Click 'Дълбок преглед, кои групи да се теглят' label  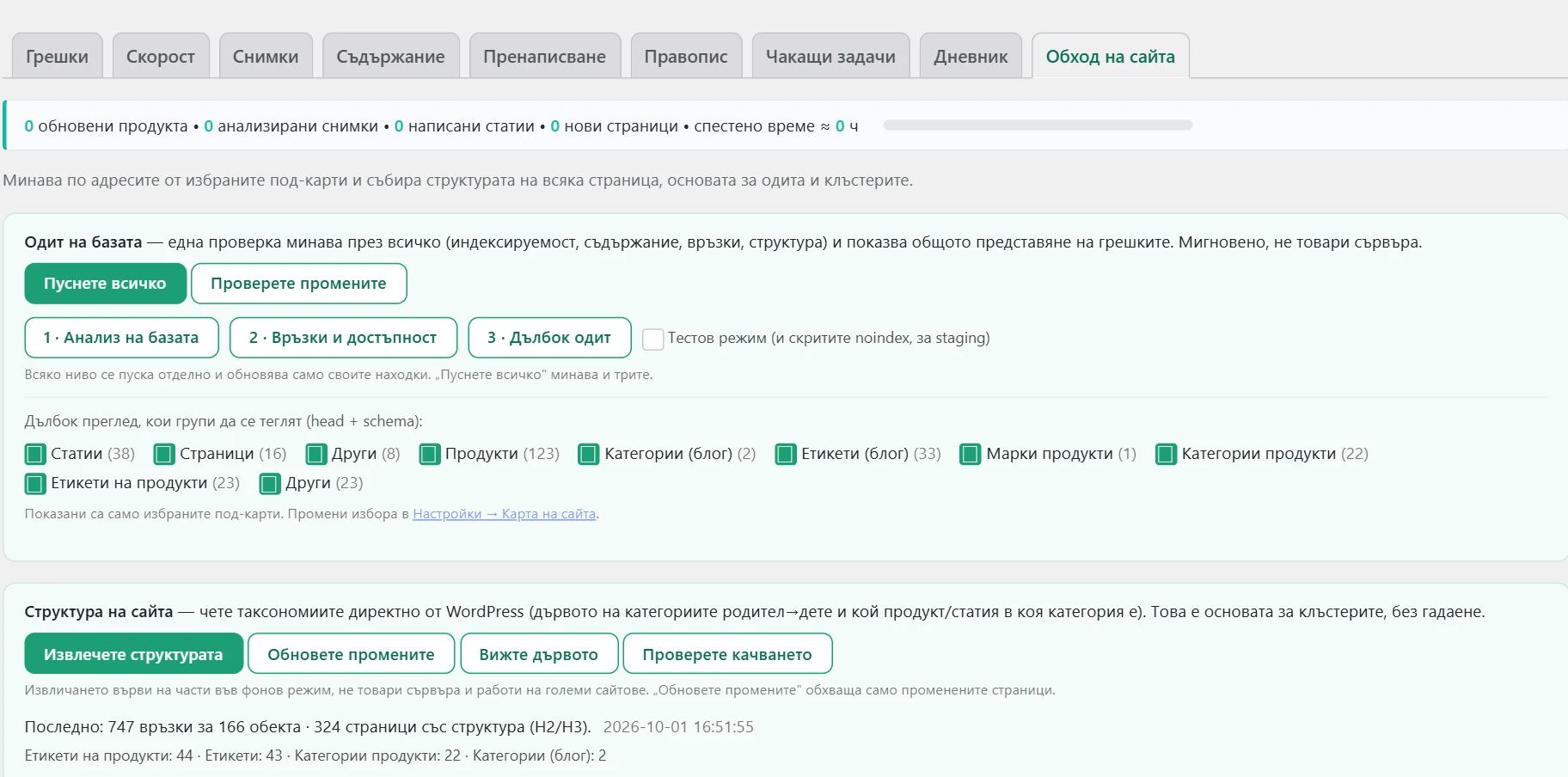224,421
